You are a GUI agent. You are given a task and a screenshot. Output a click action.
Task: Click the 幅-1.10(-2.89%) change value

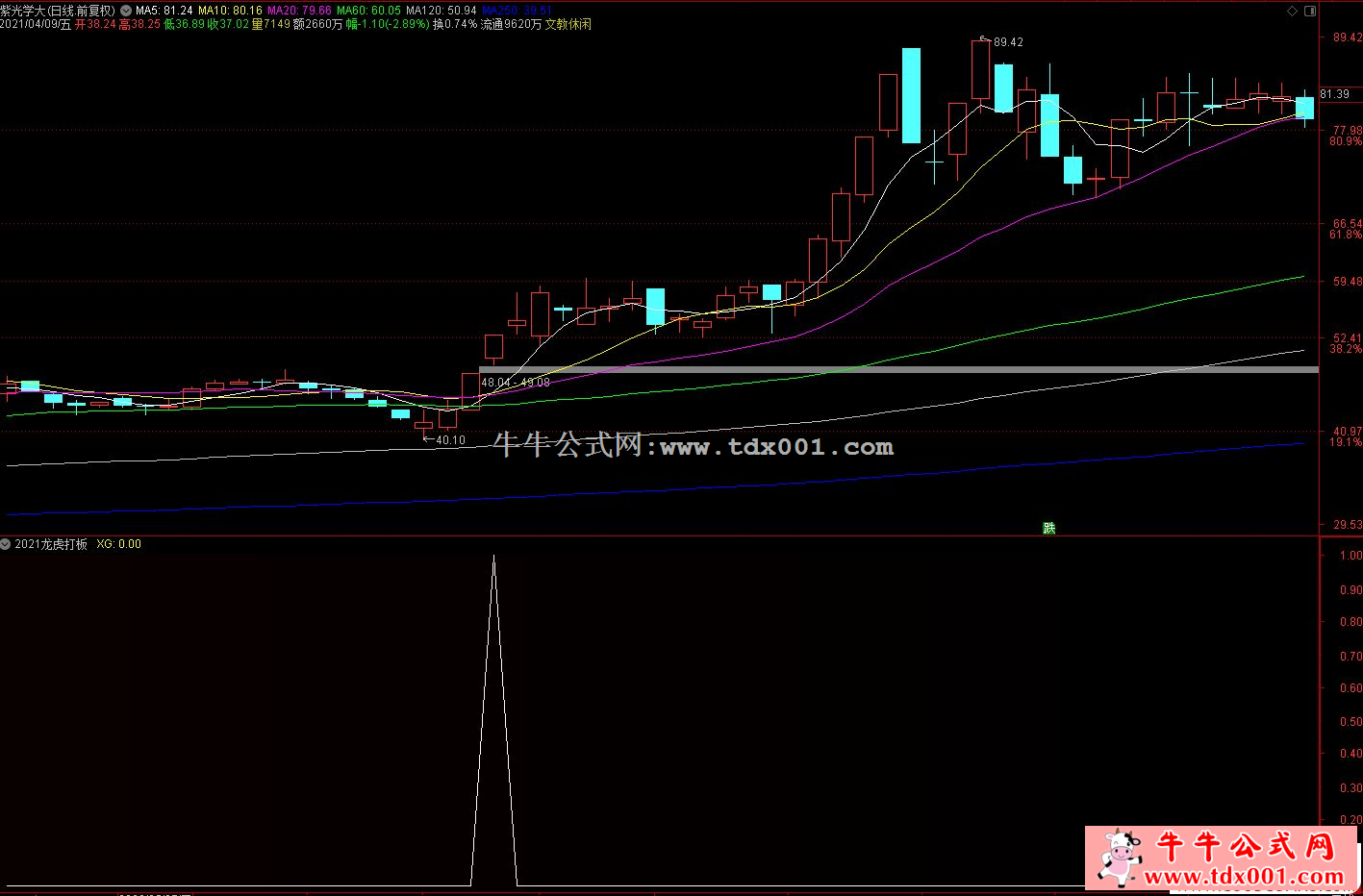(388, 24)
